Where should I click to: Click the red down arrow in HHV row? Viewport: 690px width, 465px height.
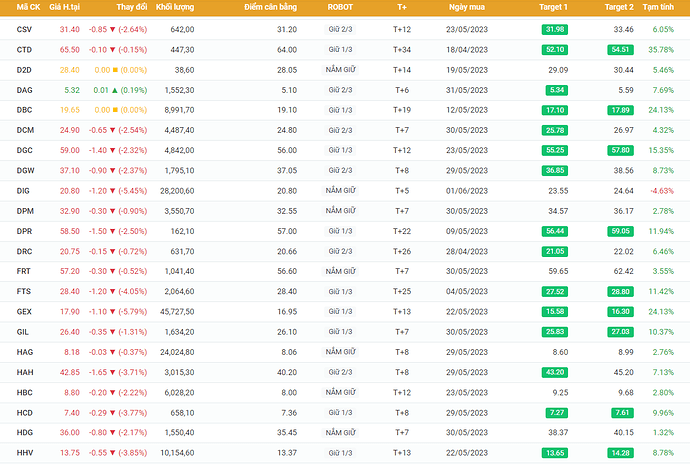pyautogui.click(x=113, y=453)
